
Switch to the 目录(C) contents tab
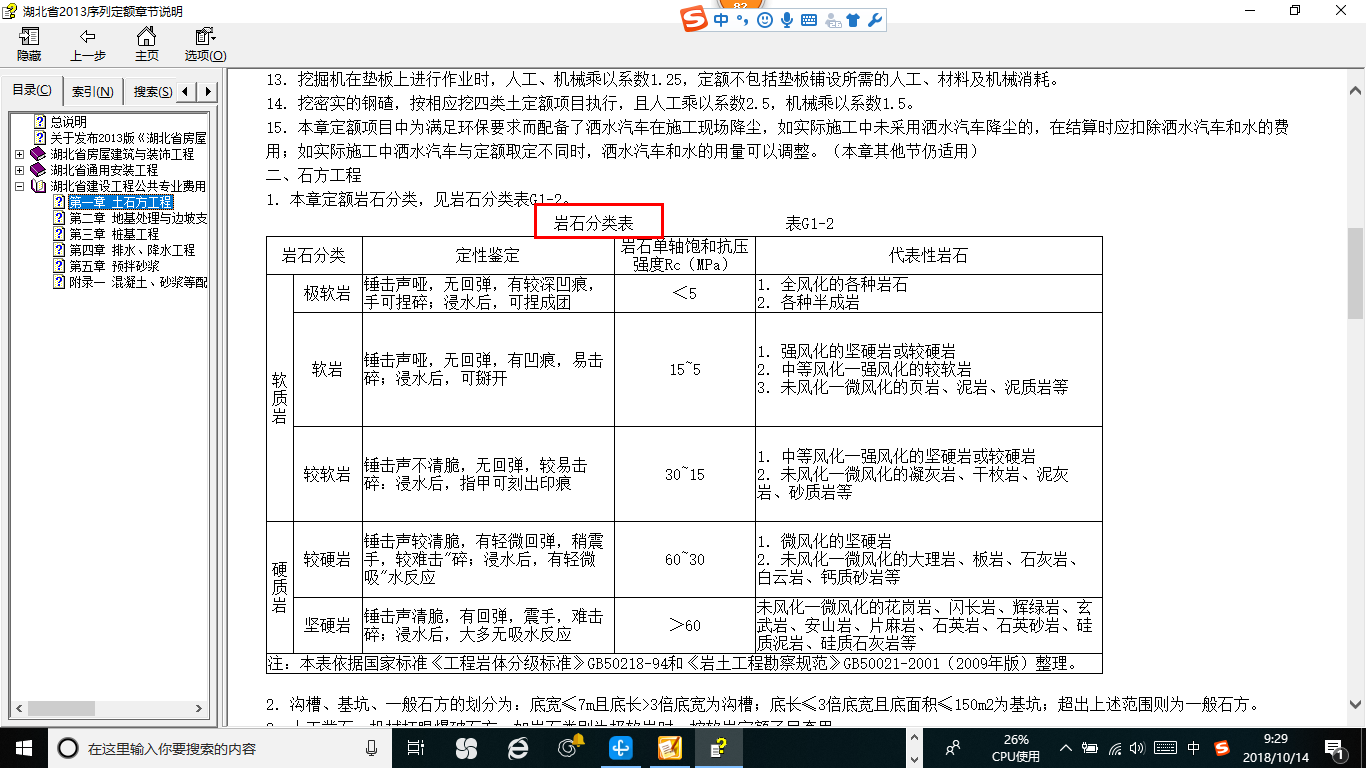click(32, 90)
